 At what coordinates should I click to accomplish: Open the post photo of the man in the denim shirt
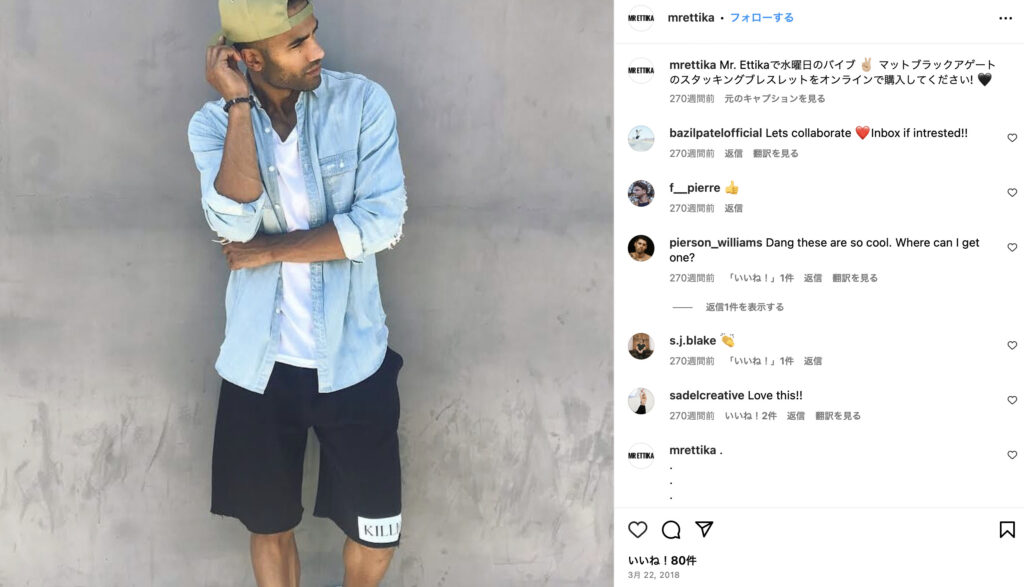click(307, 294)
